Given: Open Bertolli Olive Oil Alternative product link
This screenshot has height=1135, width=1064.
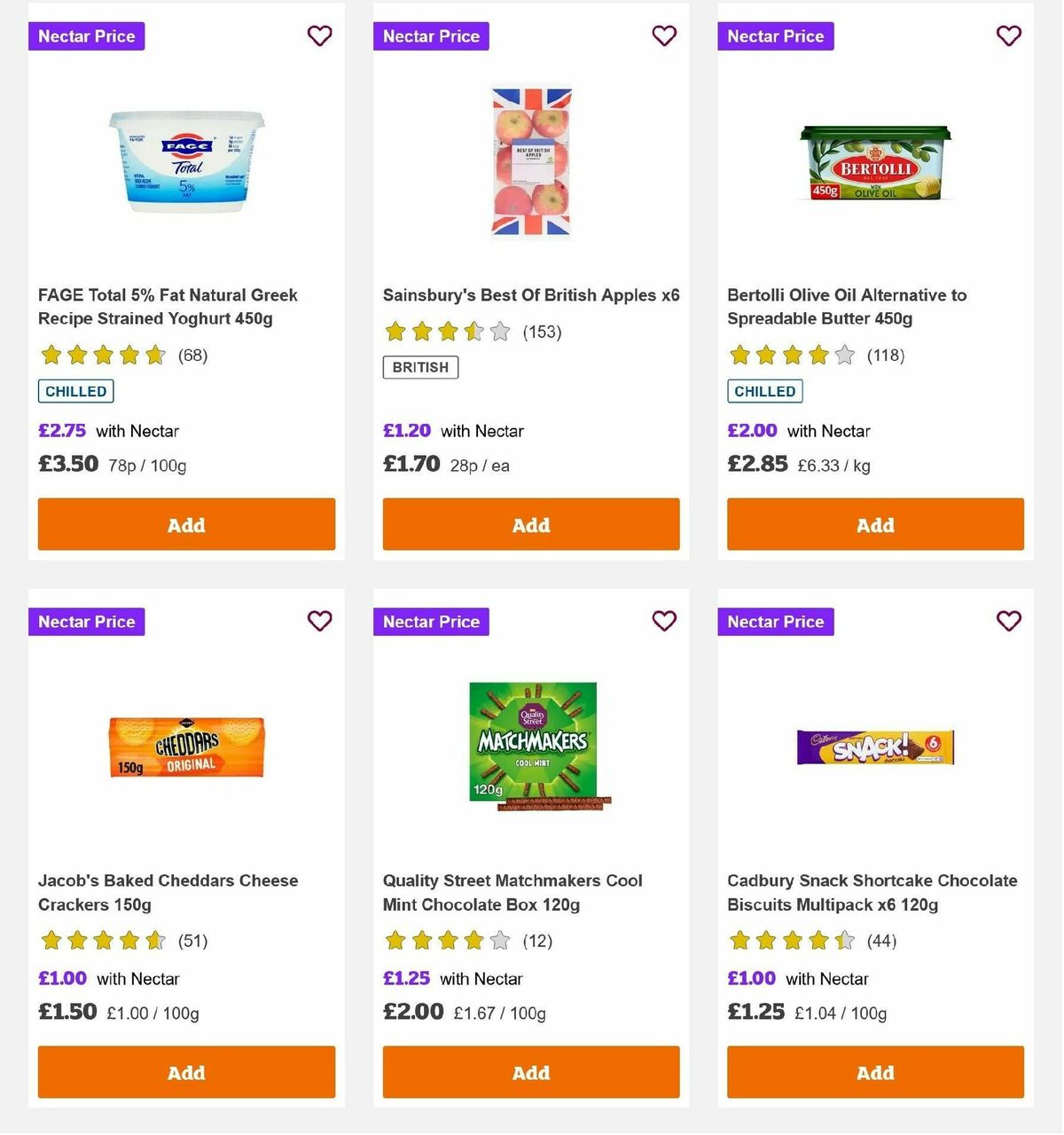Looking at the screenshot, I should (846, 306).
